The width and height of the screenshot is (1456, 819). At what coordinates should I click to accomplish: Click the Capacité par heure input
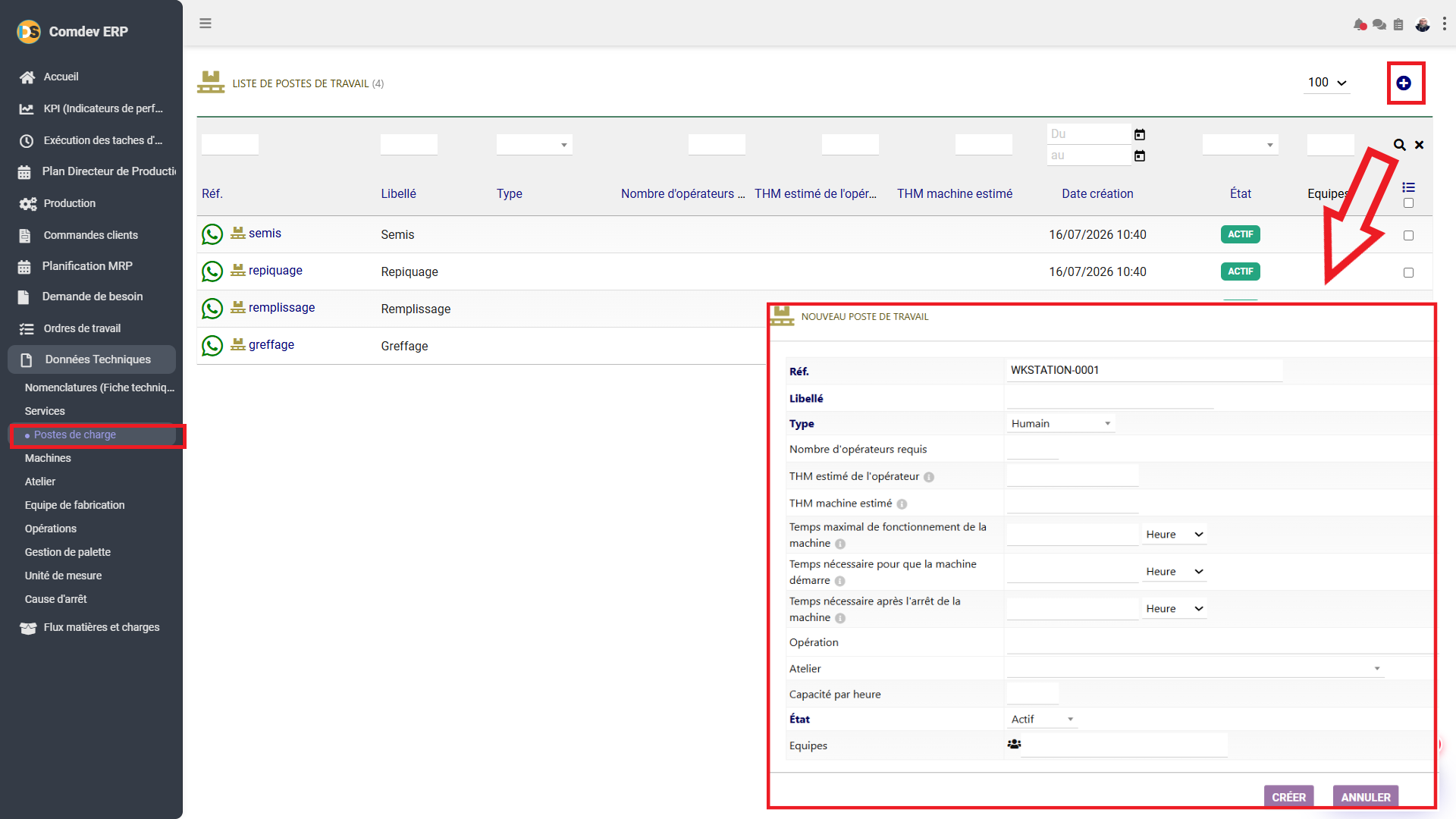(x=1032, y=694)
